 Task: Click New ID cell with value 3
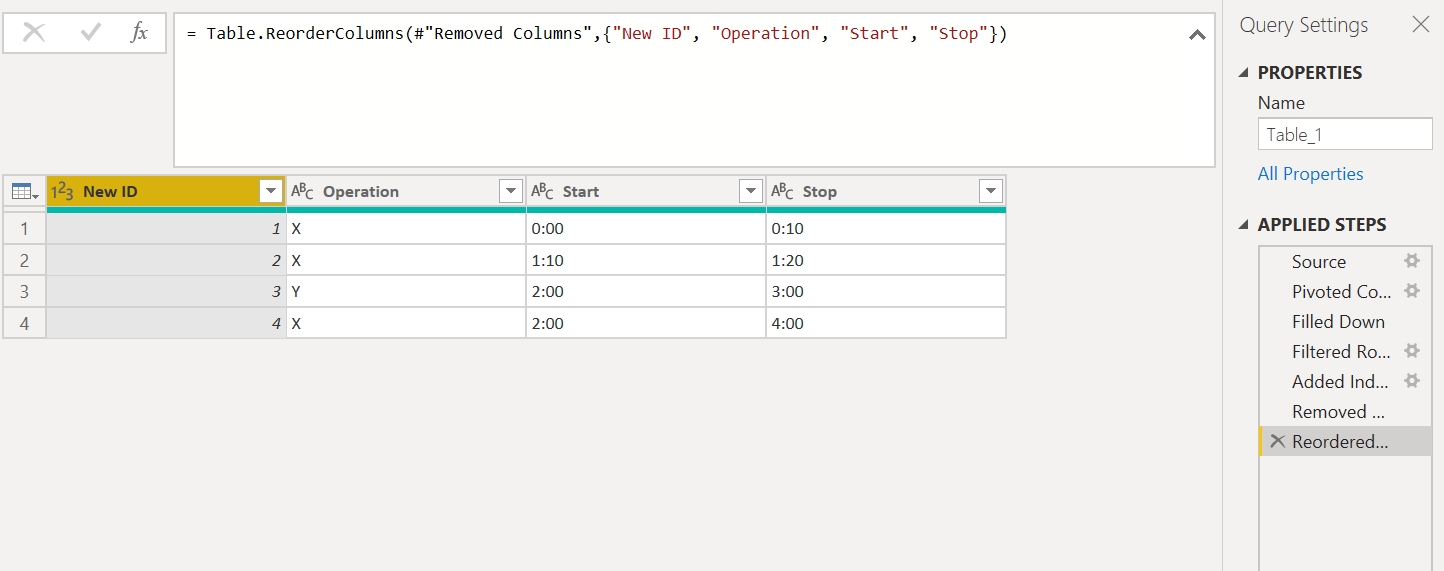click(x=166, y=292)
